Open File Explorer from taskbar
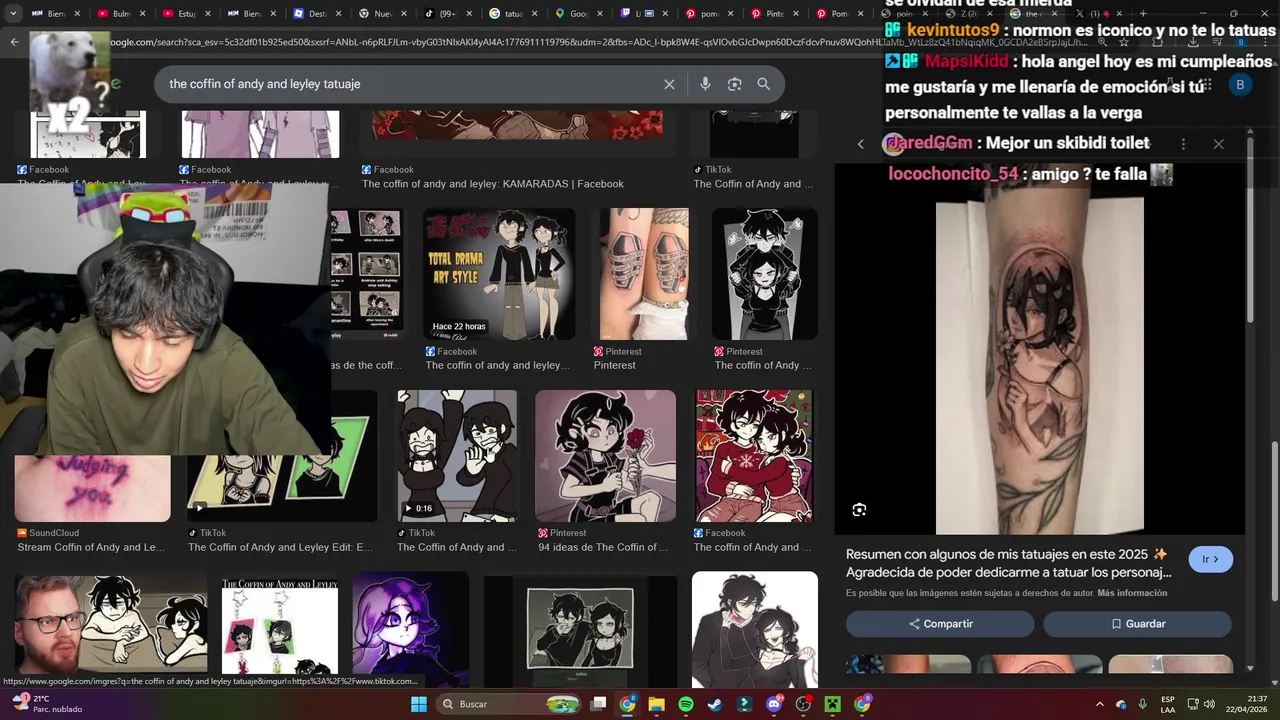Viewport: 1280px width, 720px height. coord(656,704)
